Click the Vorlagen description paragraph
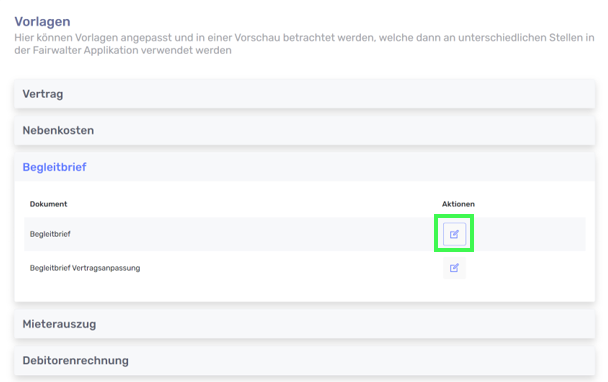This screenshot has height=382, width=608. pyautogui.click(x=304, y=44)
